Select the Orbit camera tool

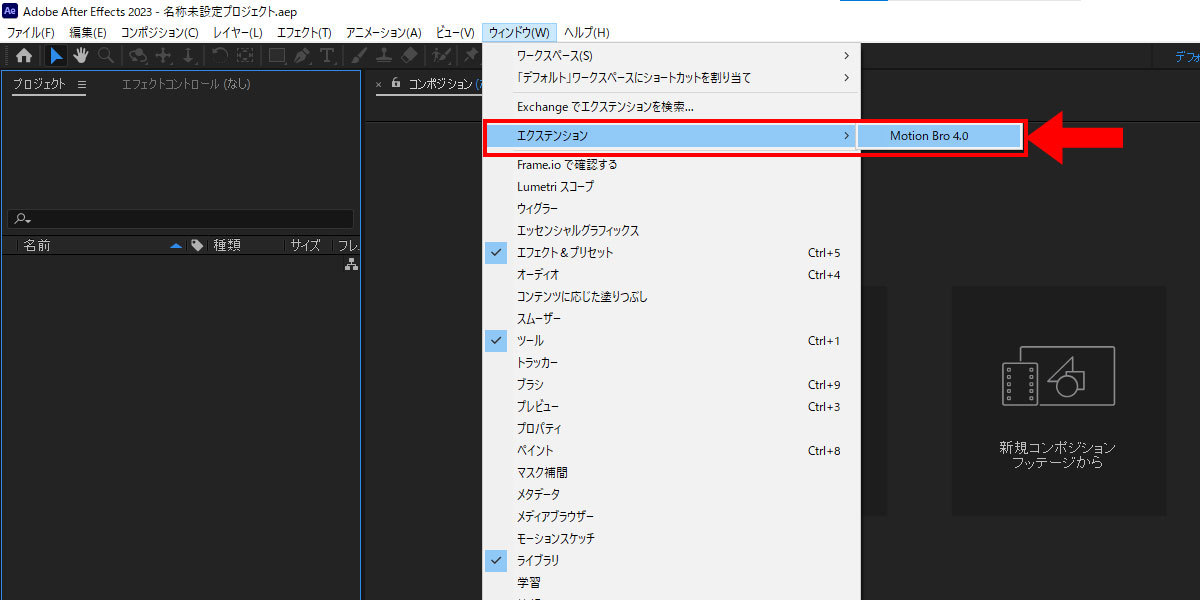tap(138, 56)
